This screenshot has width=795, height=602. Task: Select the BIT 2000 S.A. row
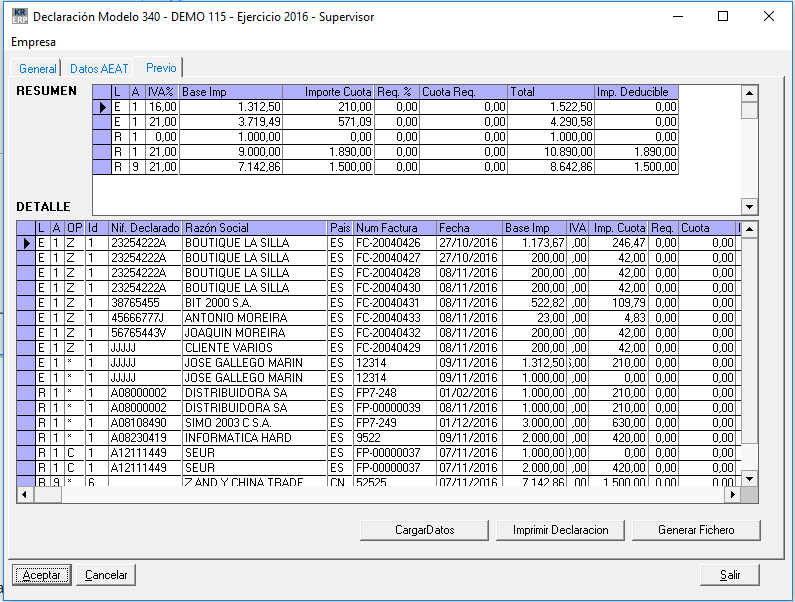255,303
